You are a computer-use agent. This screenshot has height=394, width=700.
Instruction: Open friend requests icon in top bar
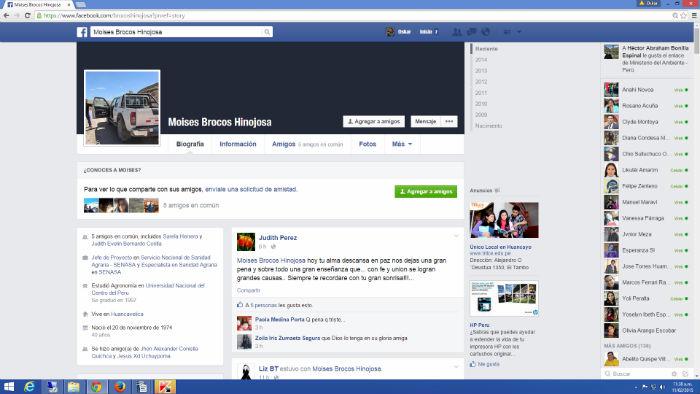(456, 32)
